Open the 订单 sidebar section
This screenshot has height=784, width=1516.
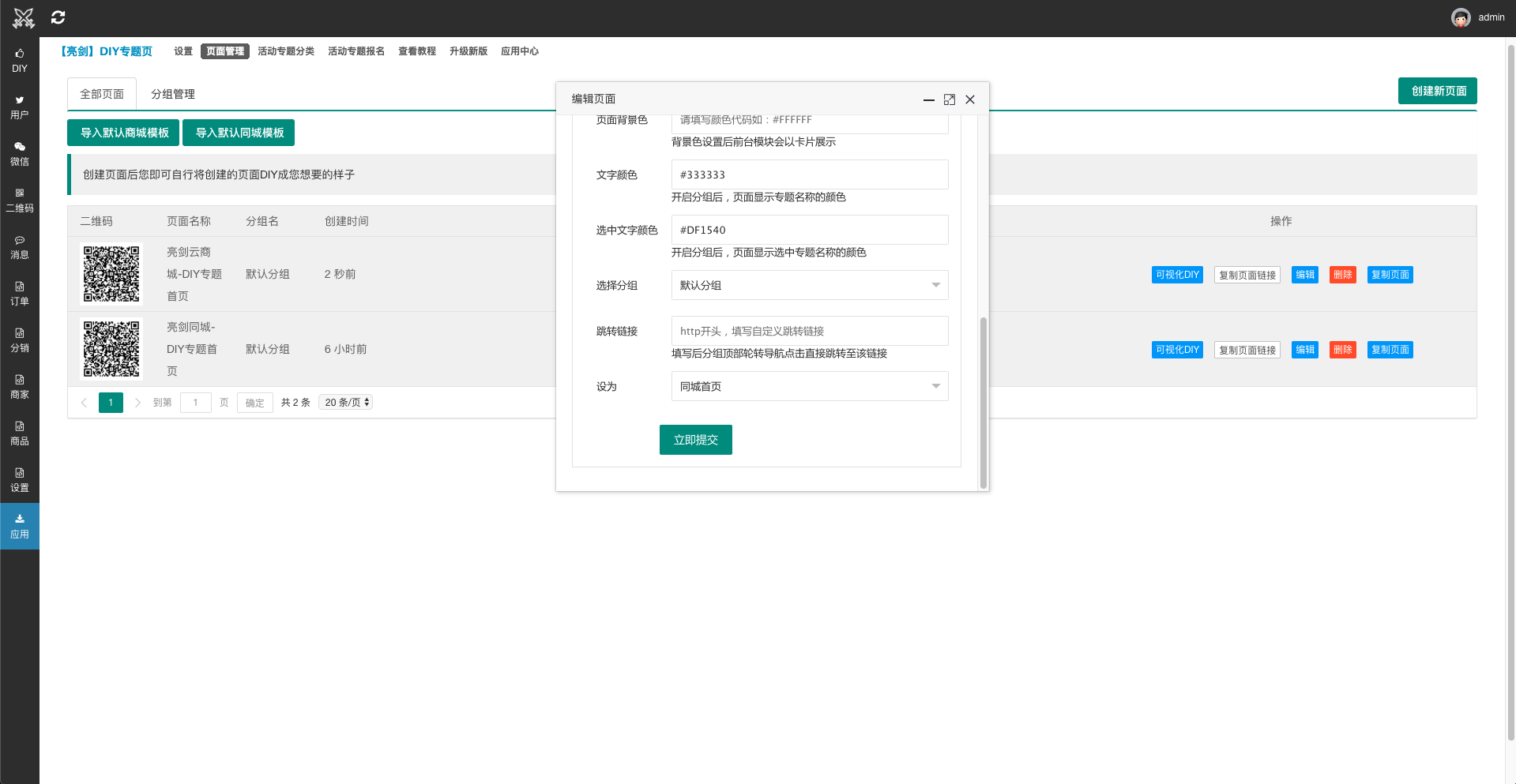coord(20,294)
